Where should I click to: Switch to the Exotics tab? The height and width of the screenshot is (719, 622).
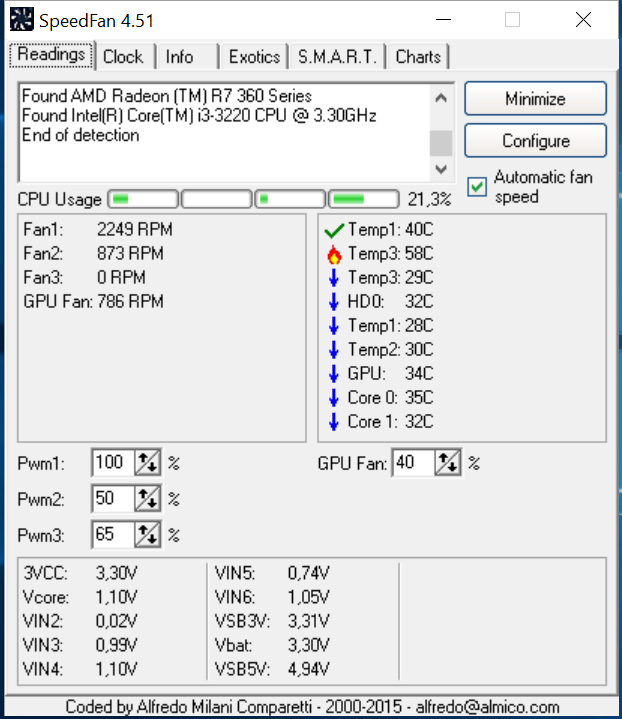(254, 57)
